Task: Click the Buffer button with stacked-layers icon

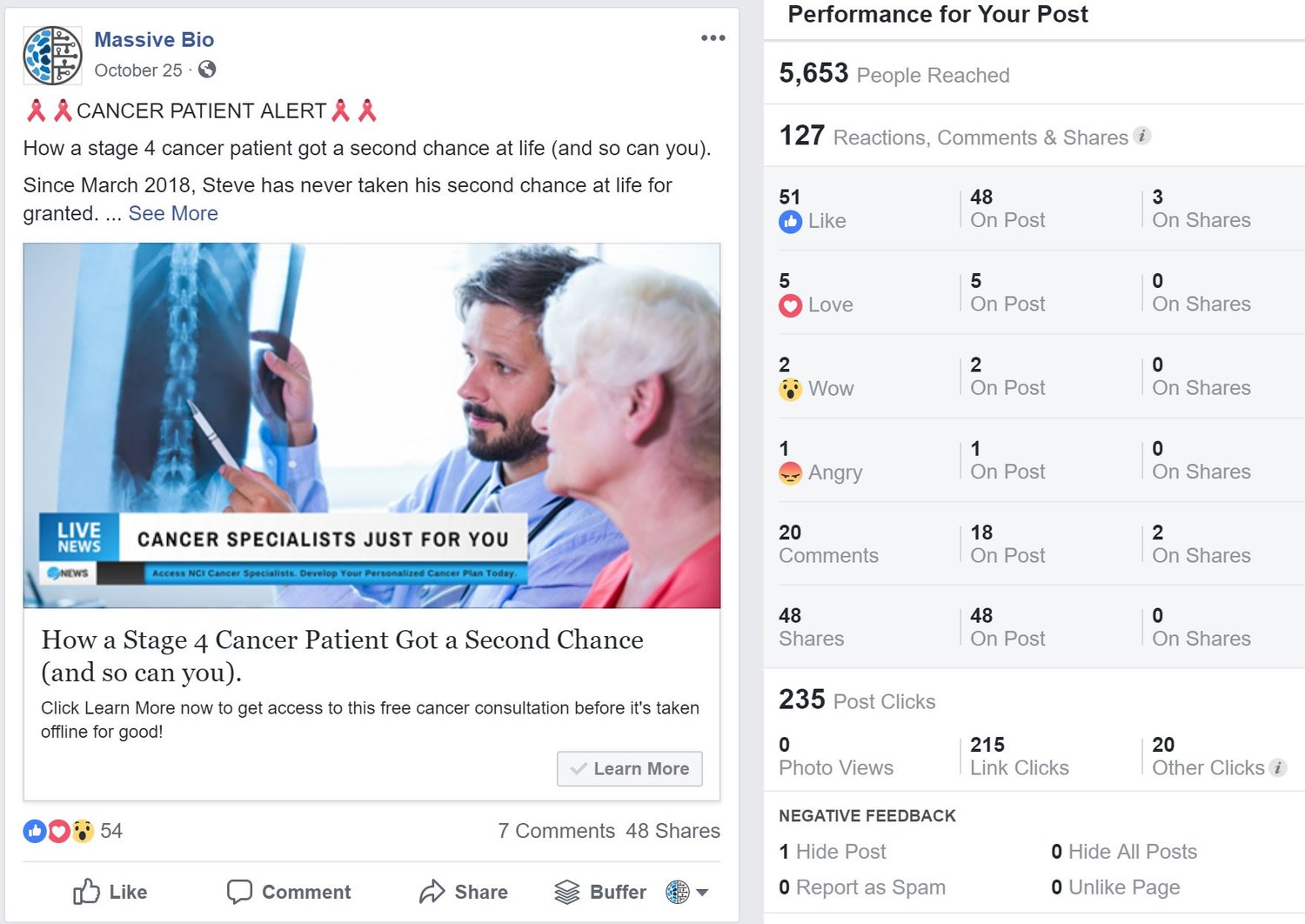Action: tap(600, 892)
